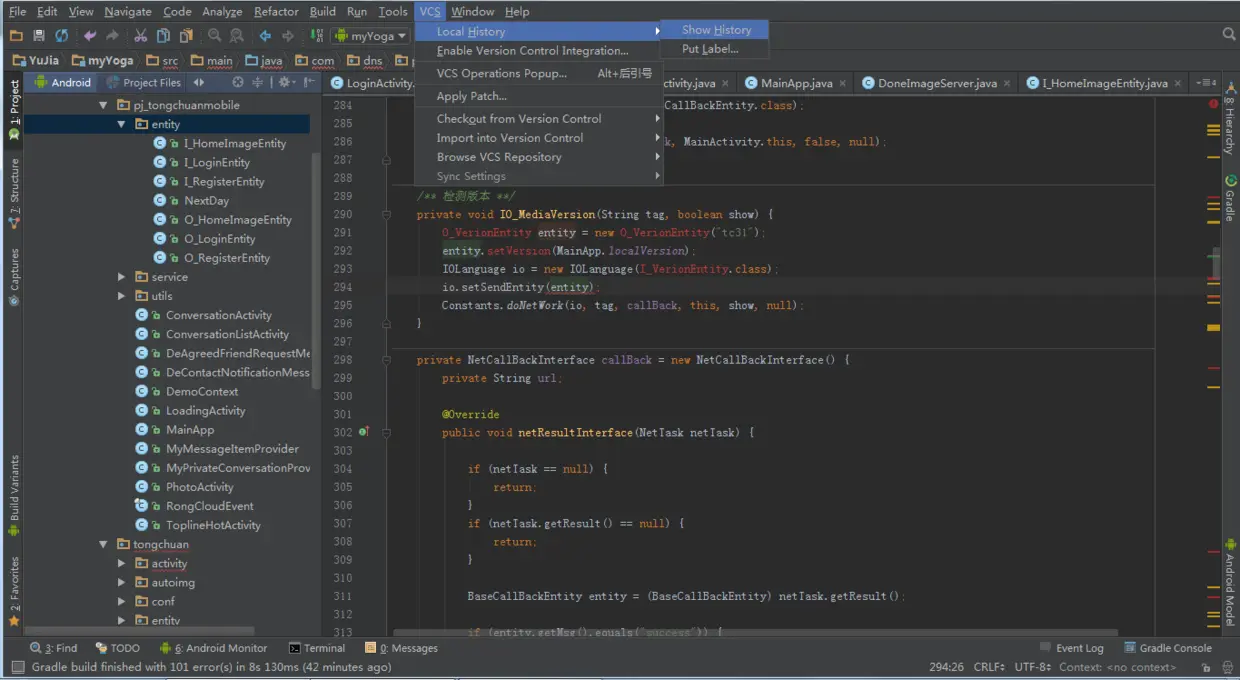Click the Make Project build icon

pos(317,36)
